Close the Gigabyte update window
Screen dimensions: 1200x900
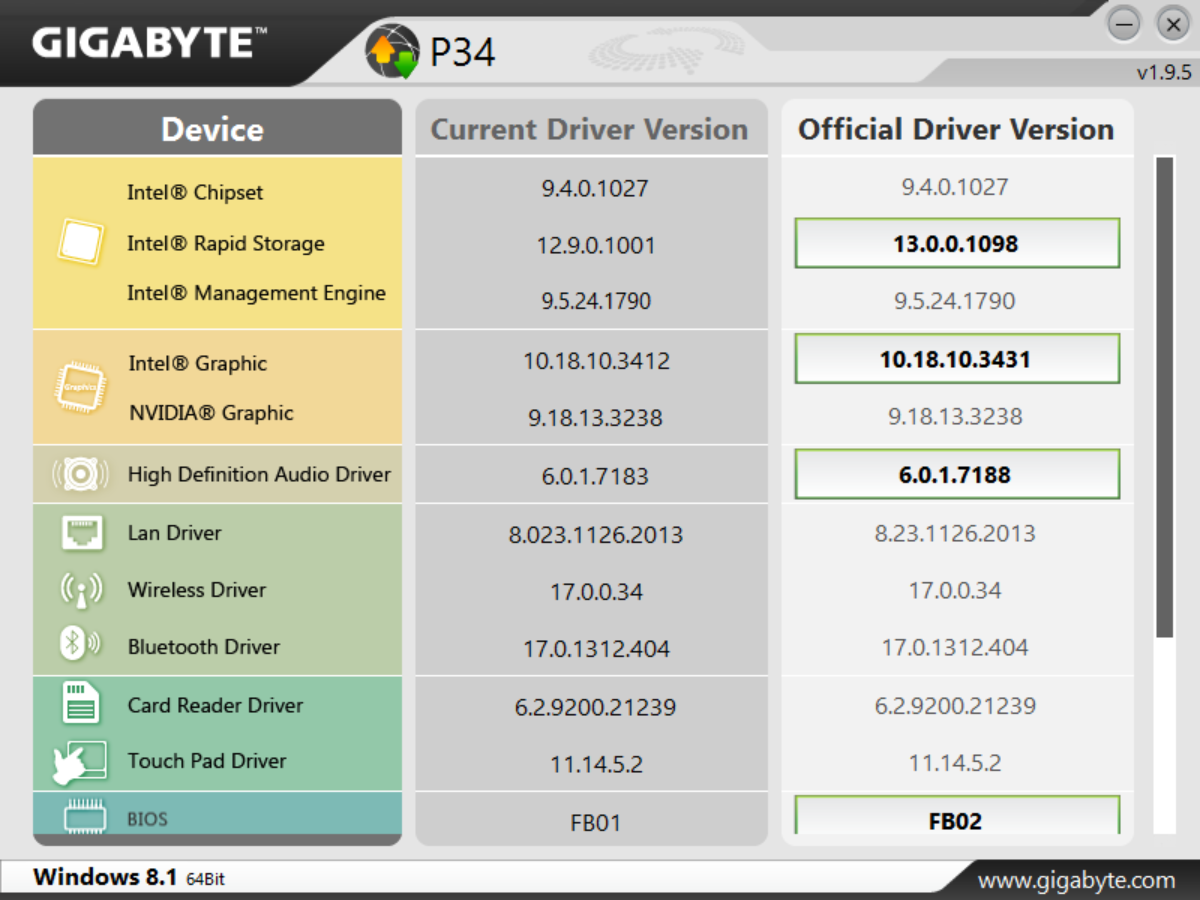[x=1172, y=25]
